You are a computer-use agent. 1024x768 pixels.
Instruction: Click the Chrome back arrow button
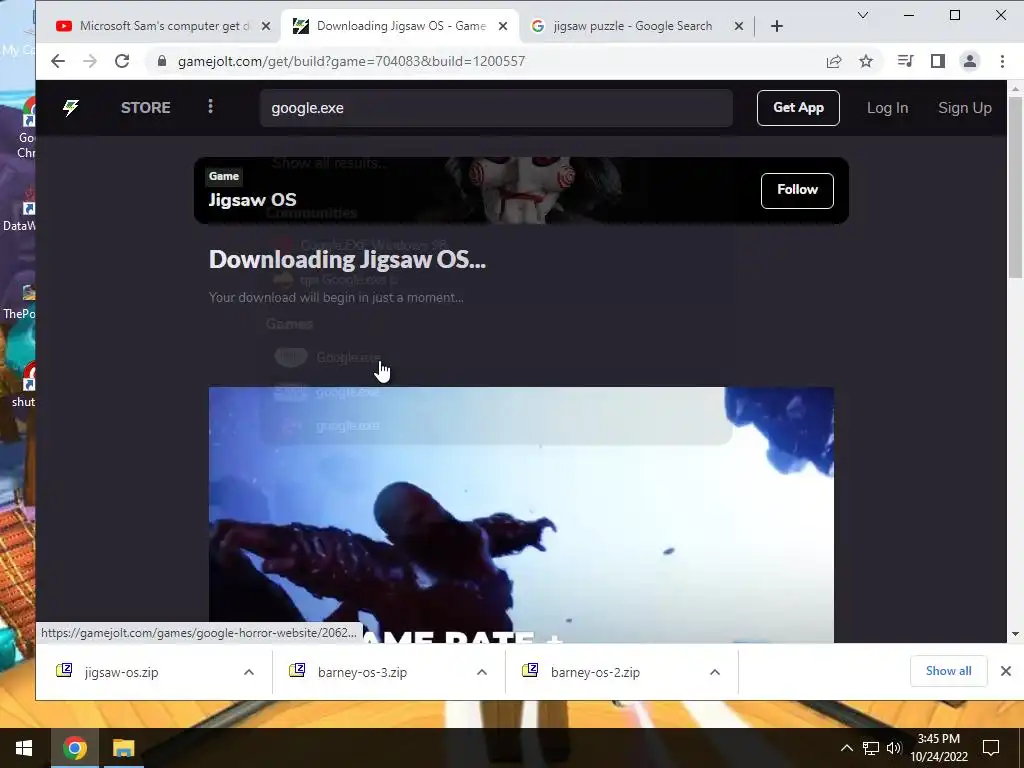(x=57, y=61)
